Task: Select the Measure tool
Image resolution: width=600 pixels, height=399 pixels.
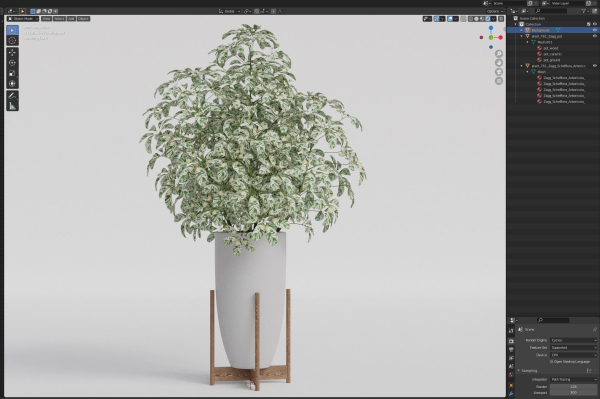Action: [x=12, y=106]
